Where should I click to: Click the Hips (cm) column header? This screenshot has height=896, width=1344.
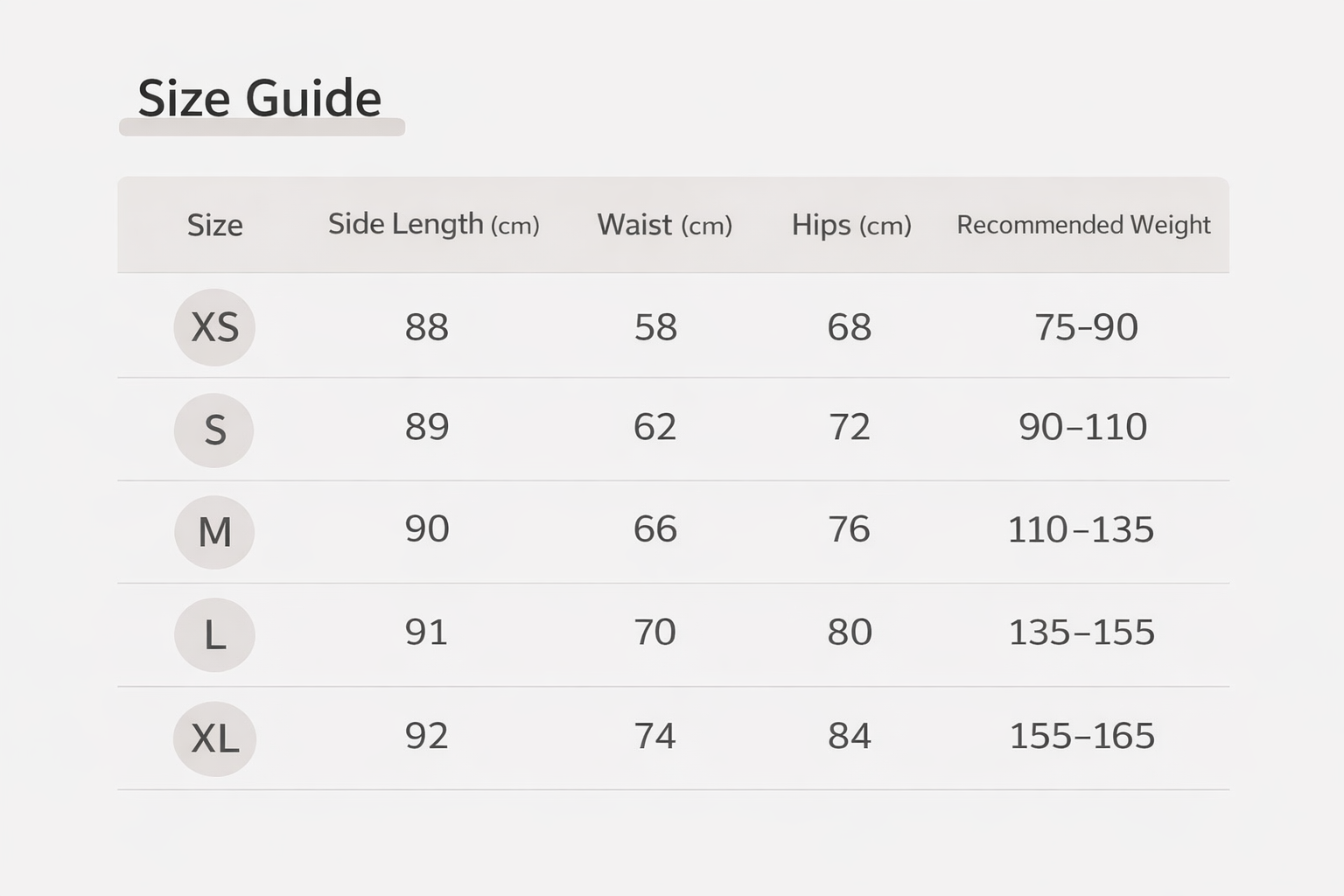(851, 225)
